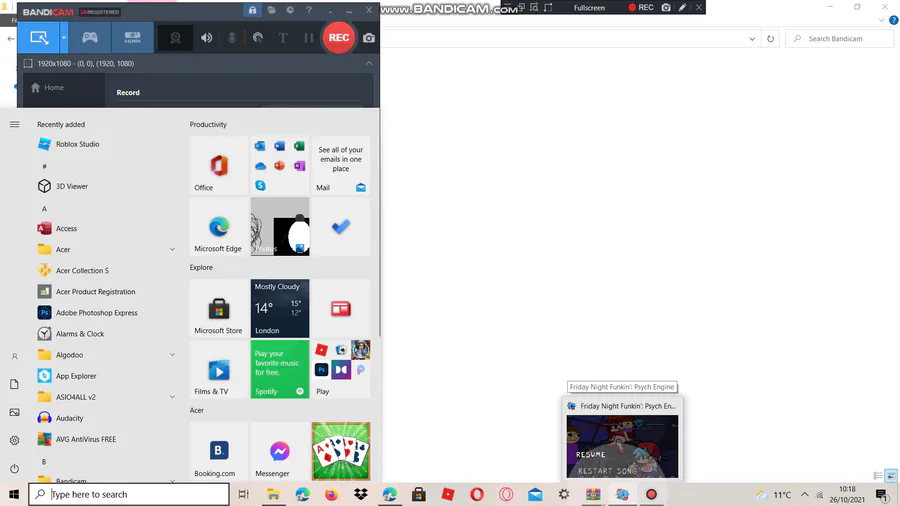Screen dimensions: 900x506
Task: Open Documents in the Start menu sidebar
Action: coord(14,384)
